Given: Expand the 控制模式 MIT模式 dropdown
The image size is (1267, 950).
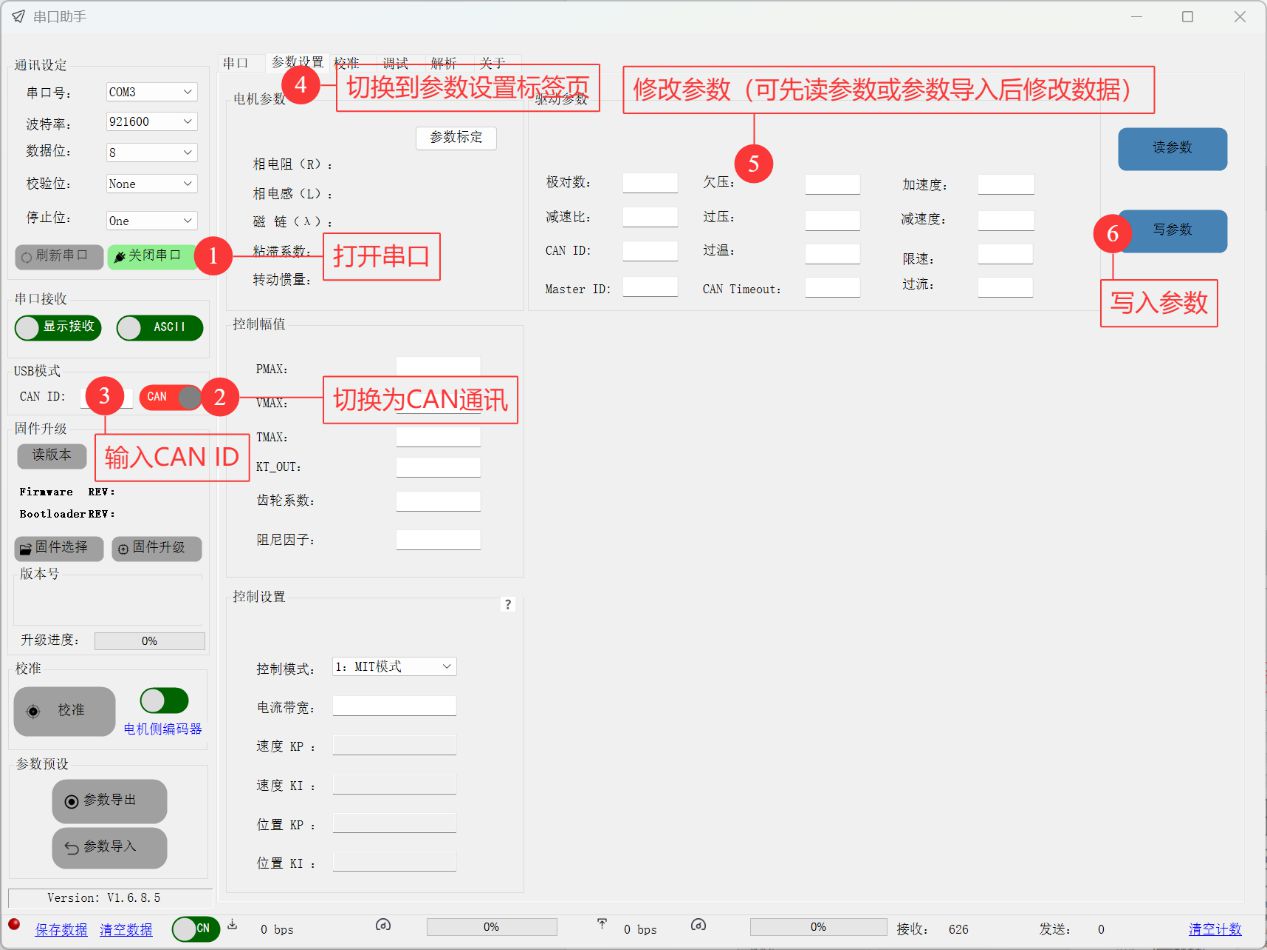Looking at the screenshot, I should [x=394, y=667].
